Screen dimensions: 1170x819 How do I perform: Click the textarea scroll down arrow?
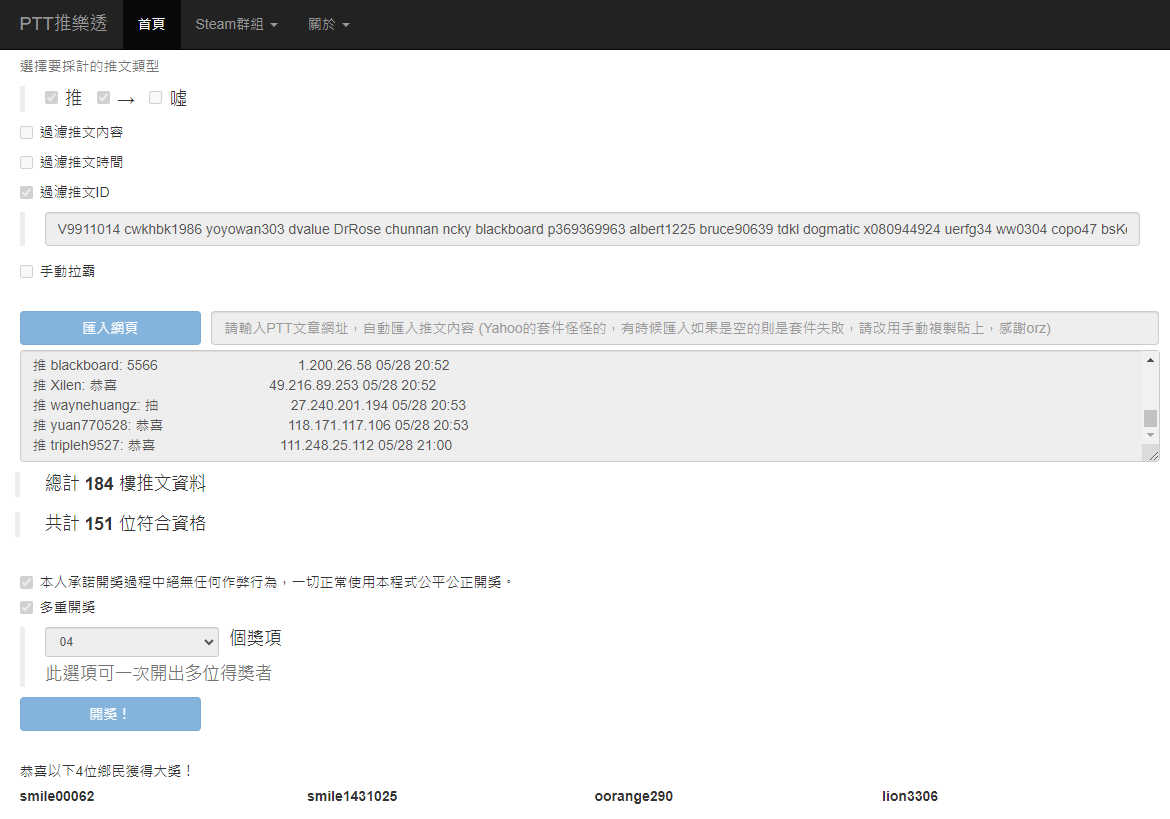(x=1151, y=435)
